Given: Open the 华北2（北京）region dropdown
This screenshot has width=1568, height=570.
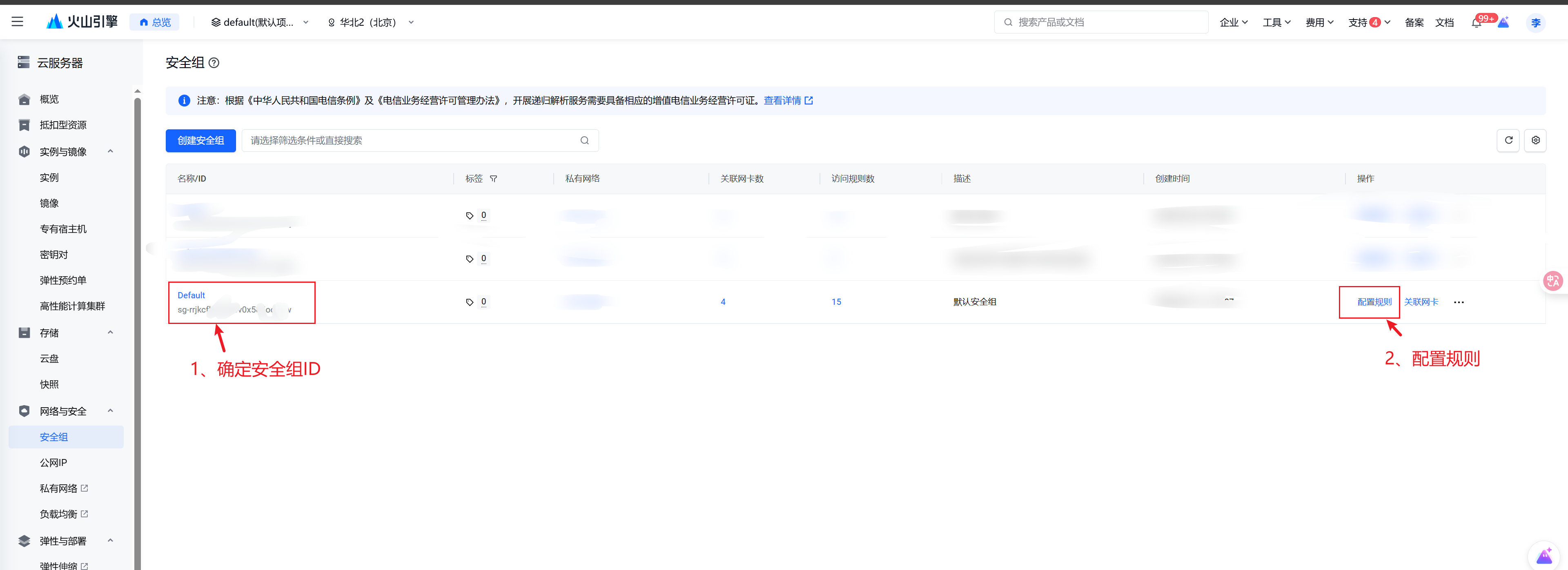Looking at the screenshot, I should click(371, 22).
